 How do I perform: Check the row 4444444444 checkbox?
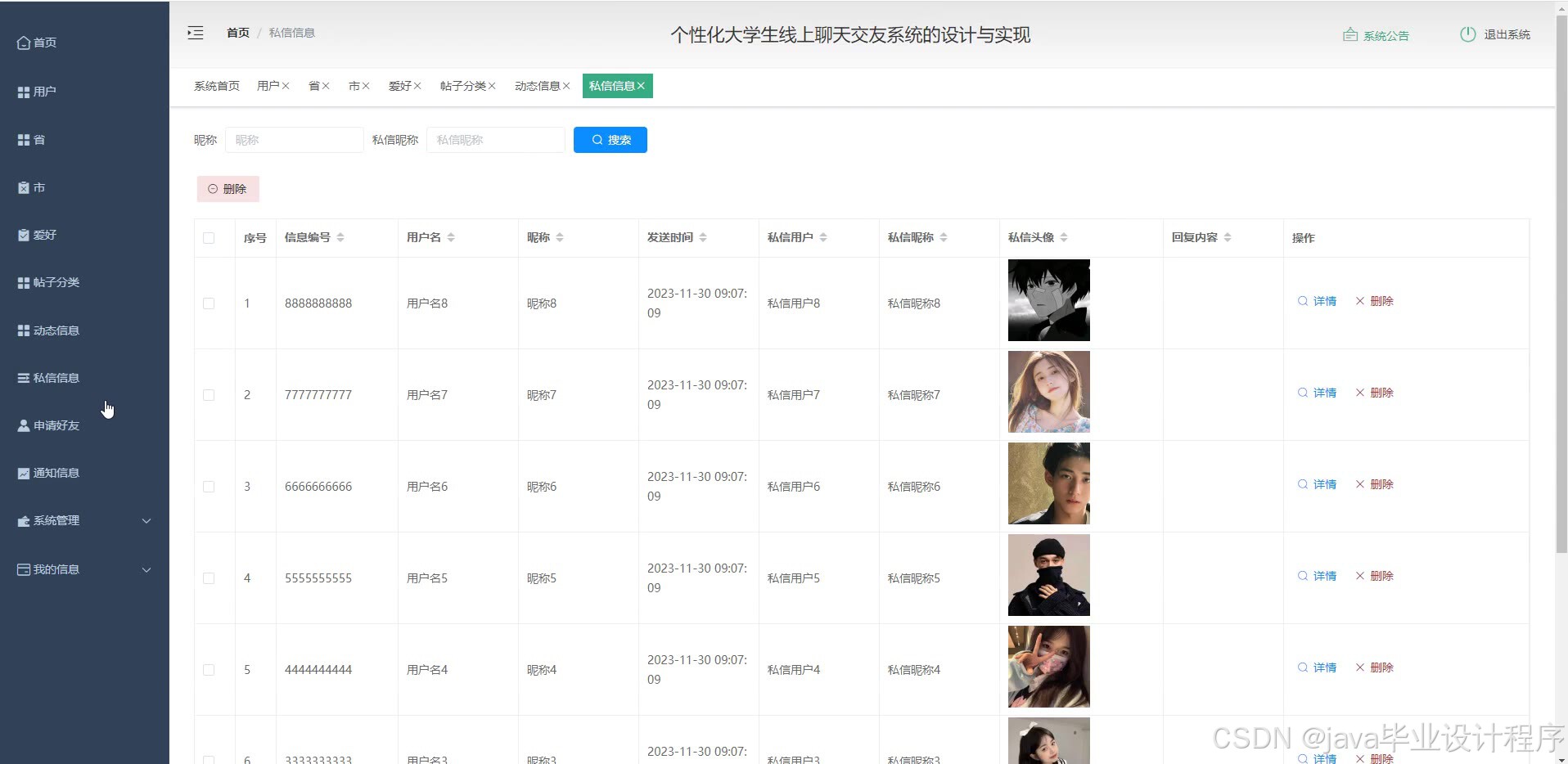(x=209, y=670)
